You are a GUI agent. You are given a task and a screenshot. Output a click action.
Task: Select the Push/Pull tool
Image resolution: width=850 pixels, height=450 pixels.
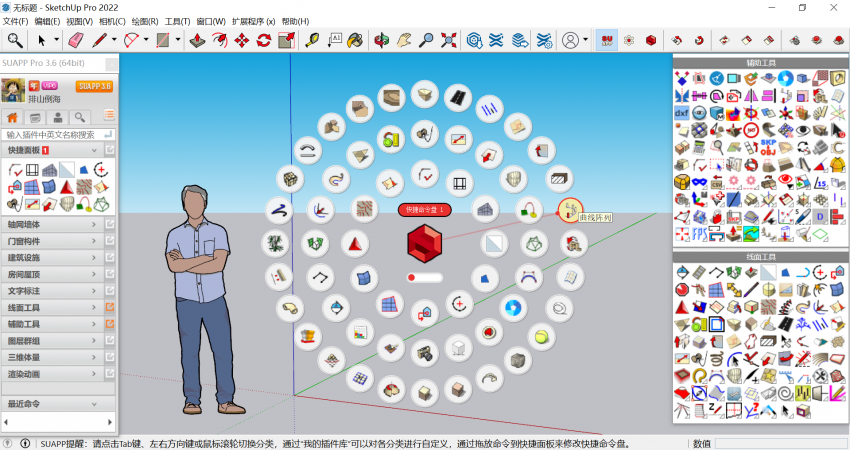click(x=197, y=40)
